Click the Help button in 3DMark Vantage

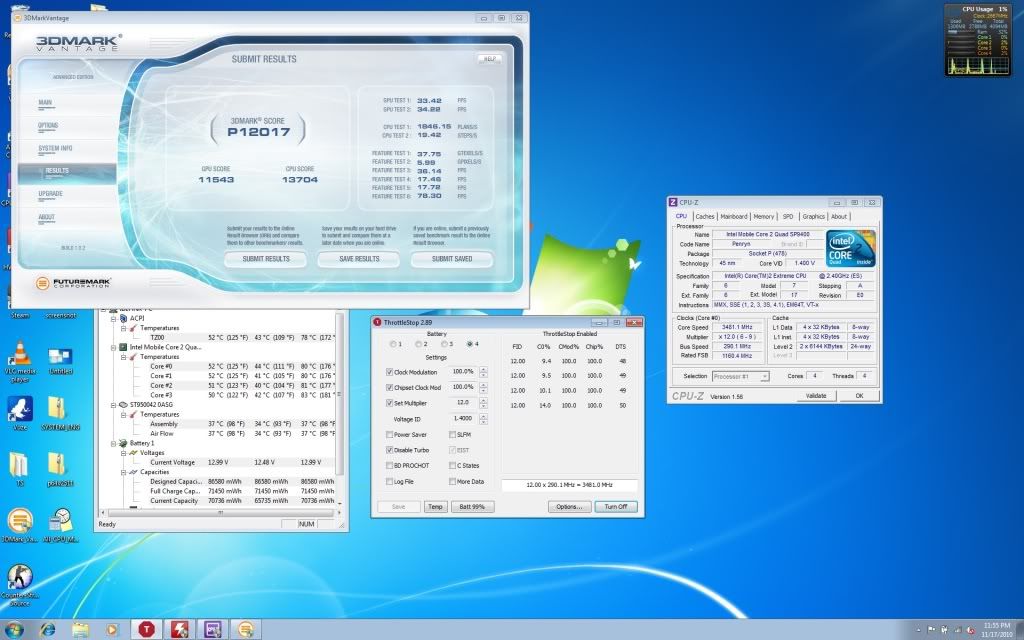tap(490, 59)
